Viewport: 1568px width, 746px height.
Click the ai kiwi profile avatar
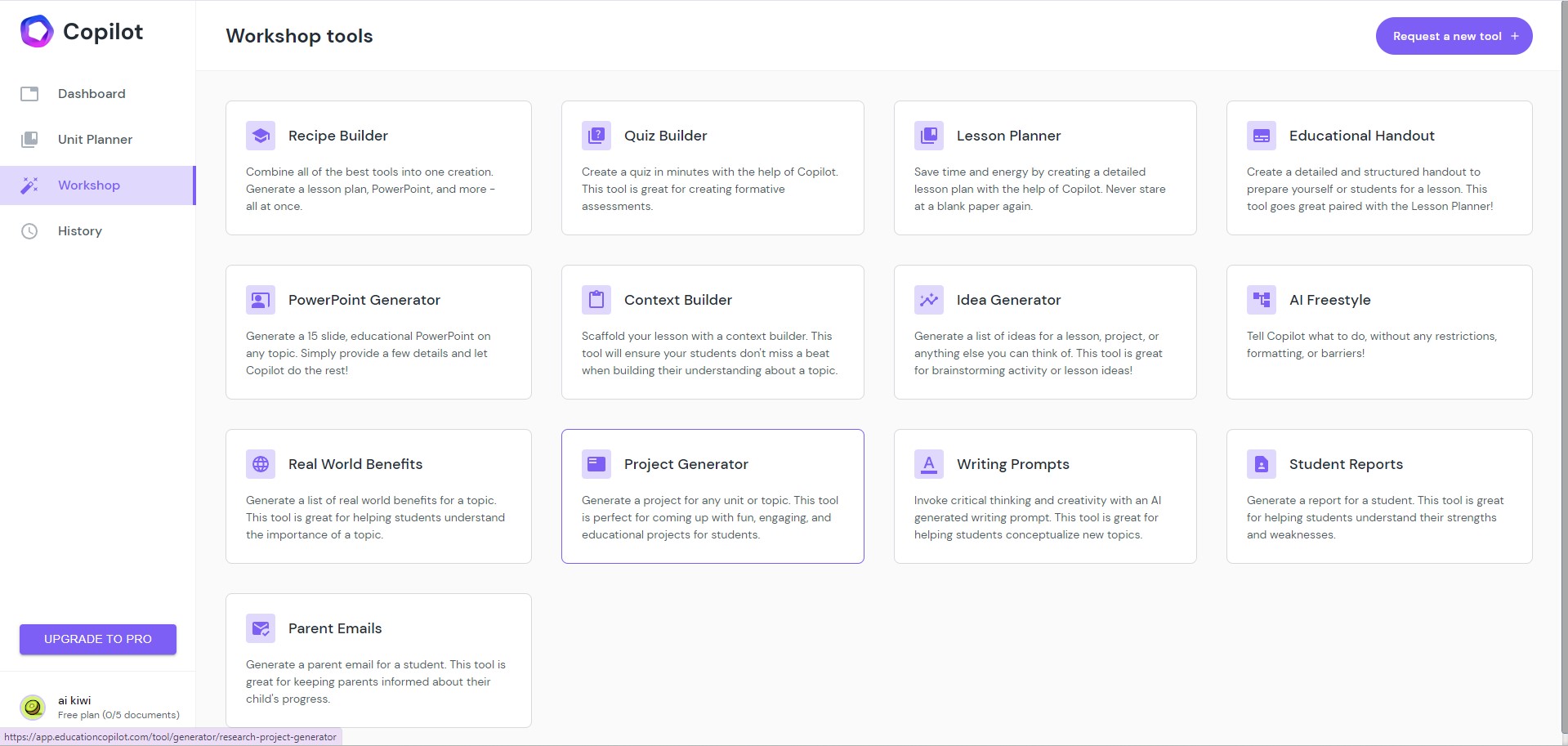pos(33,707)
